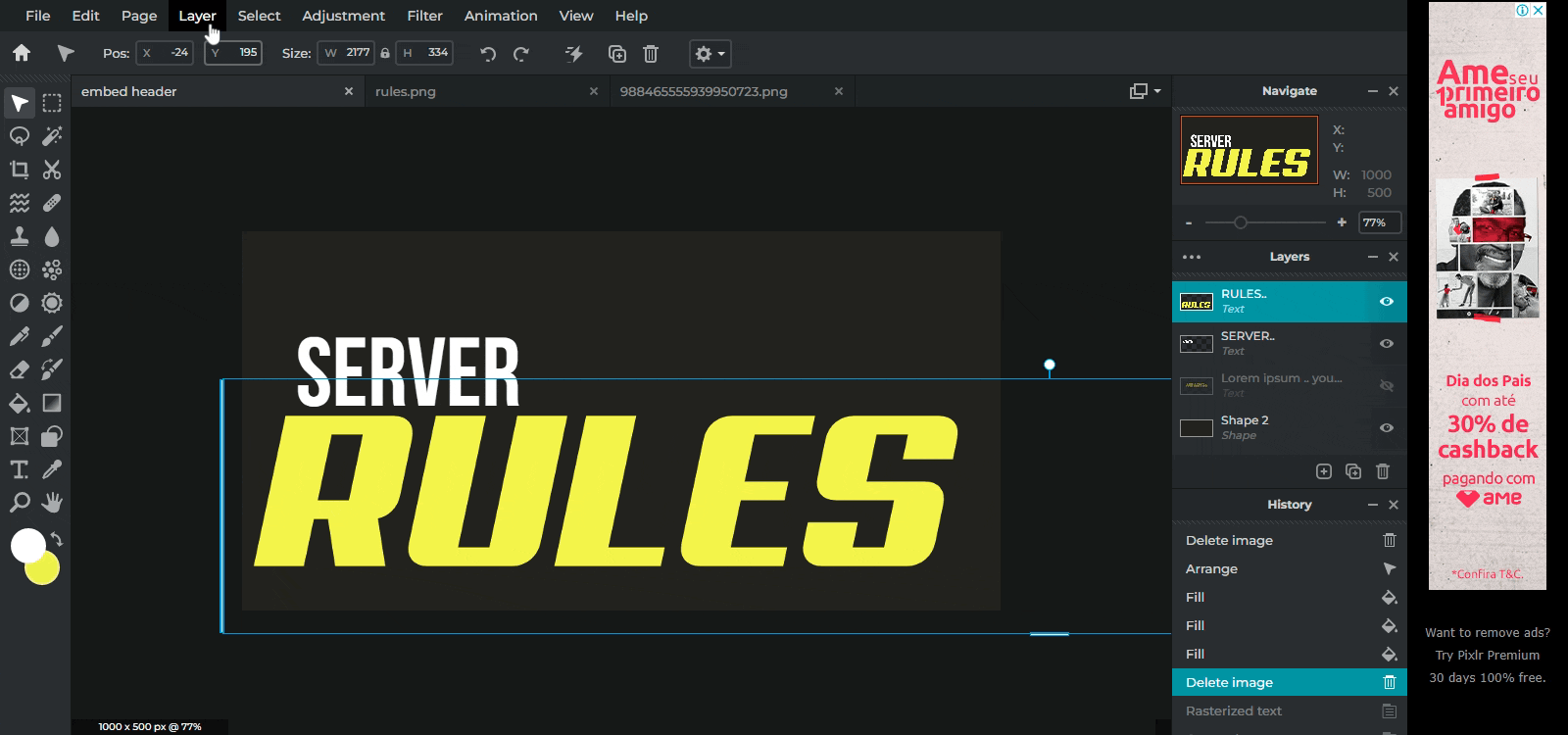This screenshot has width=1568, height=735.
Task: Swap foreground and background colors
Action: (x=57, y=539)
